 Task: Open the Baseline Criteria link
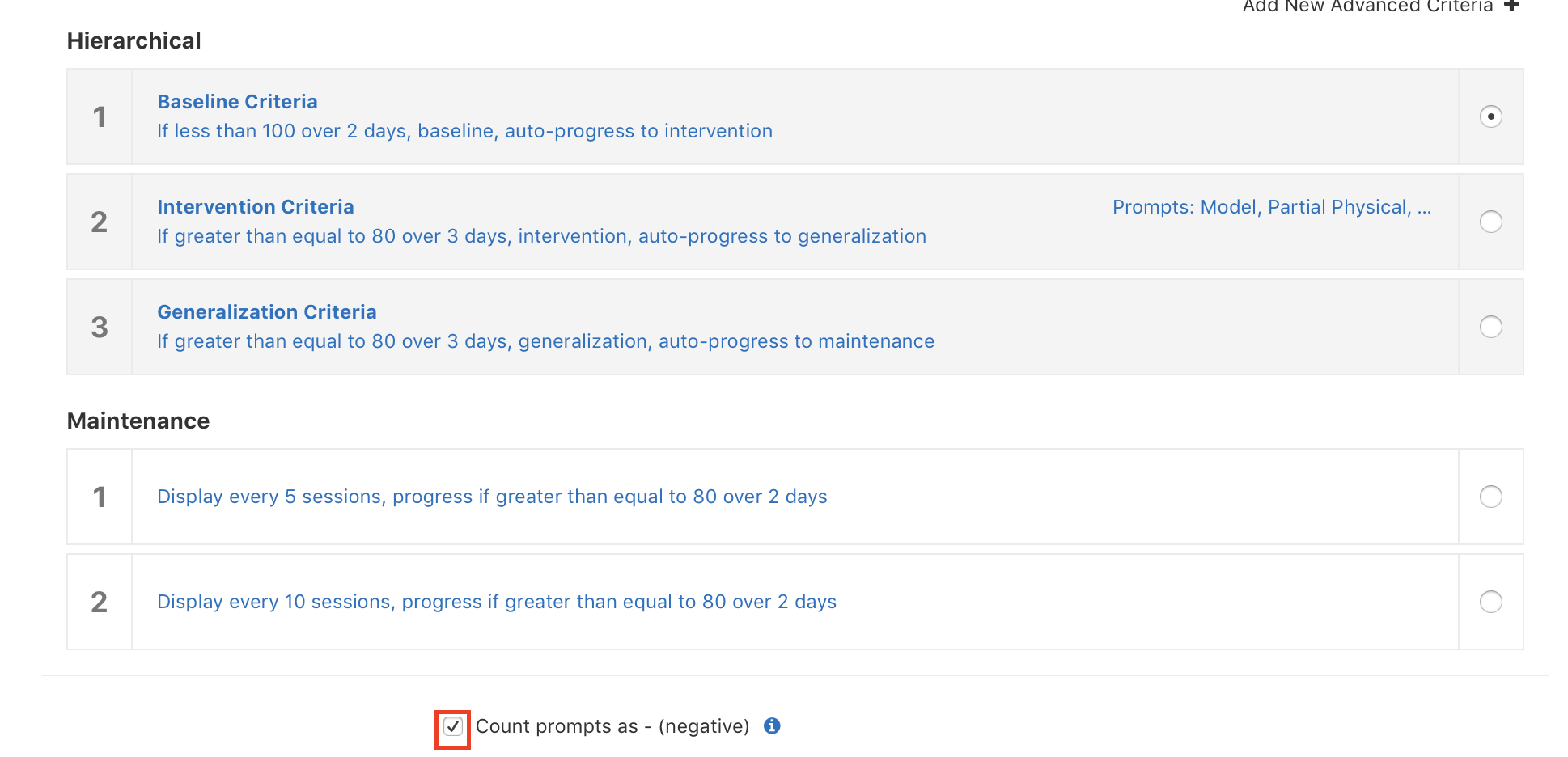click(x=237, y=102)
